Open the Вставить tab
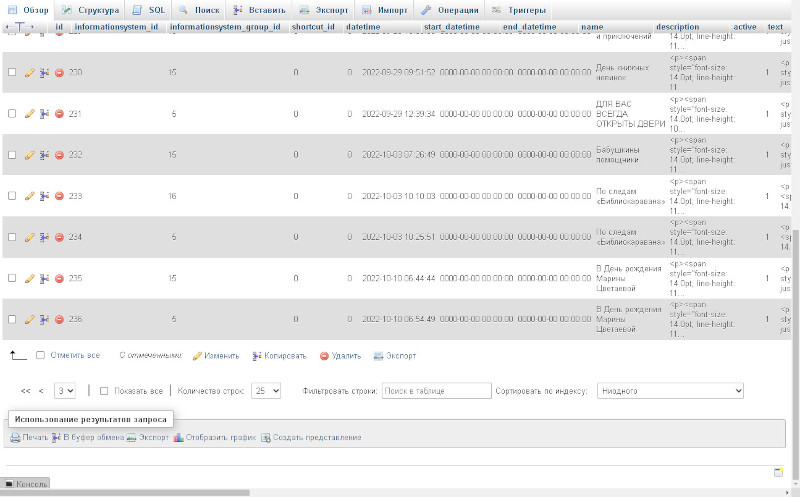 pyautogui.click(x=259, y=10)
